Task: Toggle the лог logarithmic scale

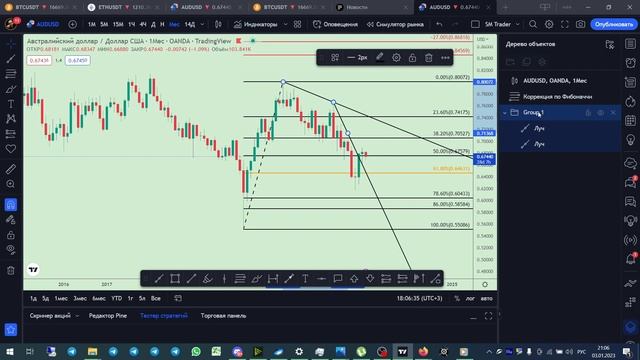Action: coord(470,298)
